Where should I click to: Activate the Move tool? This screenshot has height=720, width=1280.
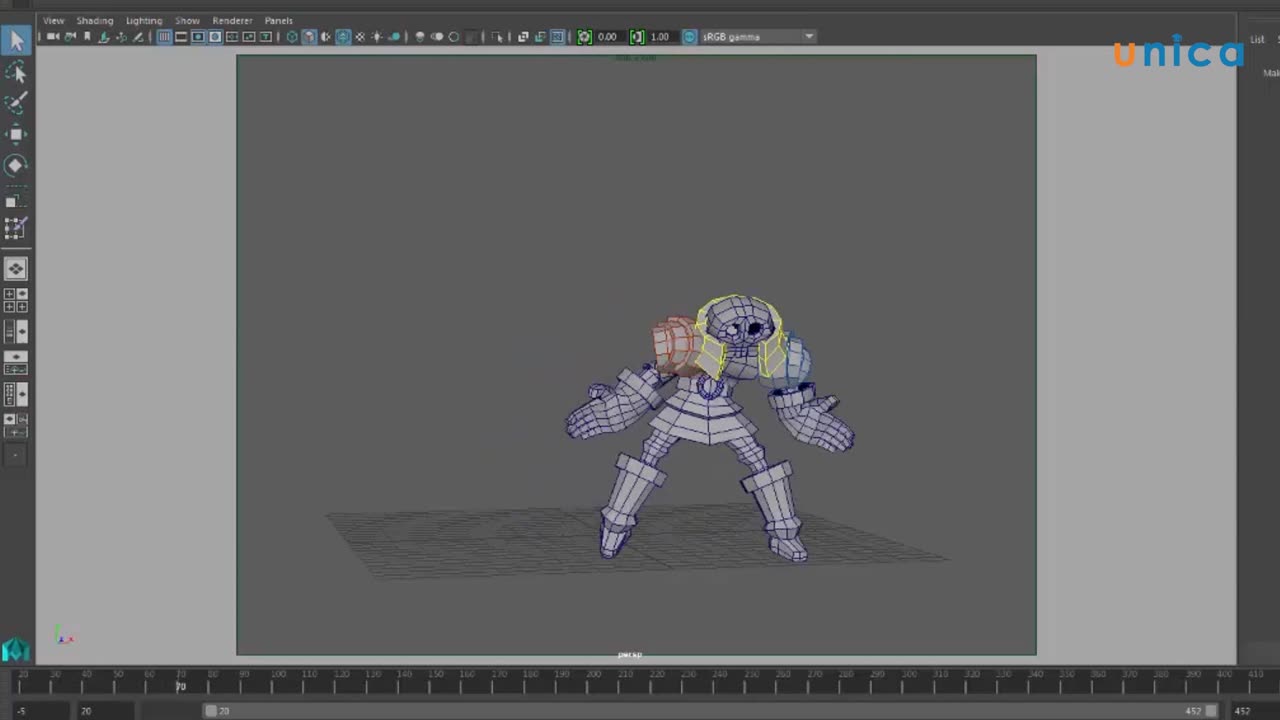pyautogui.click(x=16, y=134)
